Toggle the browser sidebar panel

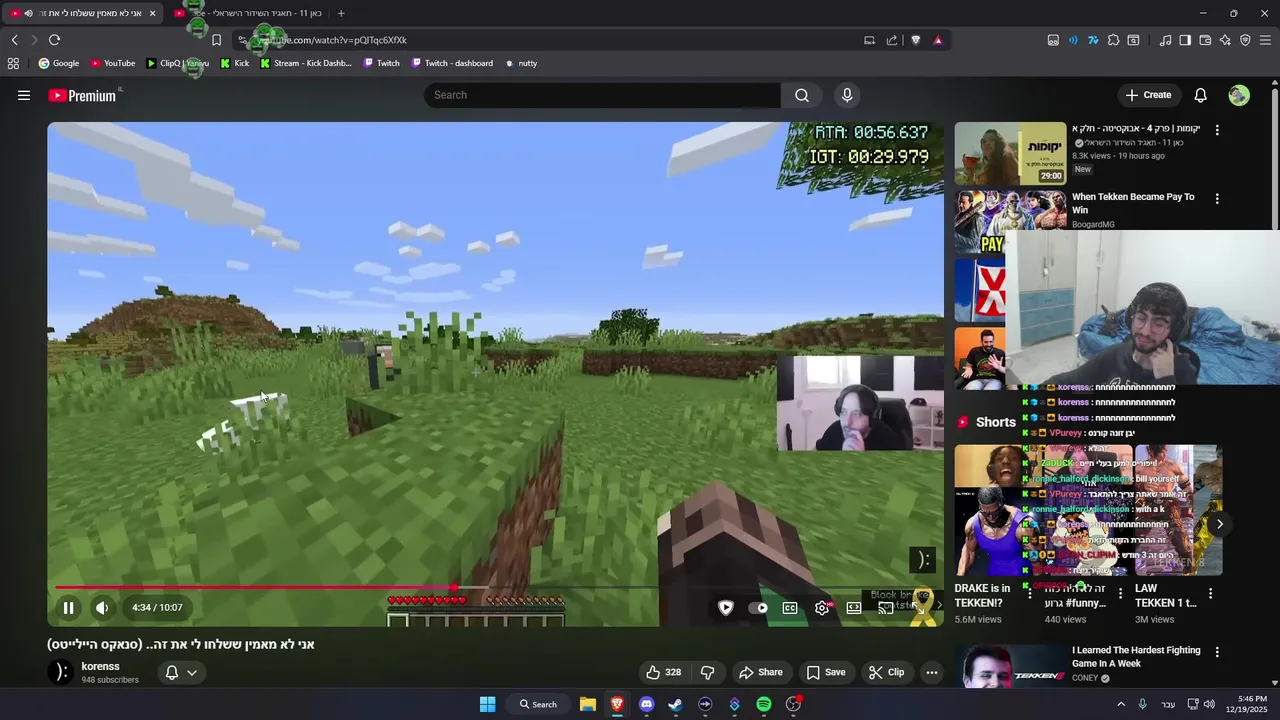point(1185,40)
